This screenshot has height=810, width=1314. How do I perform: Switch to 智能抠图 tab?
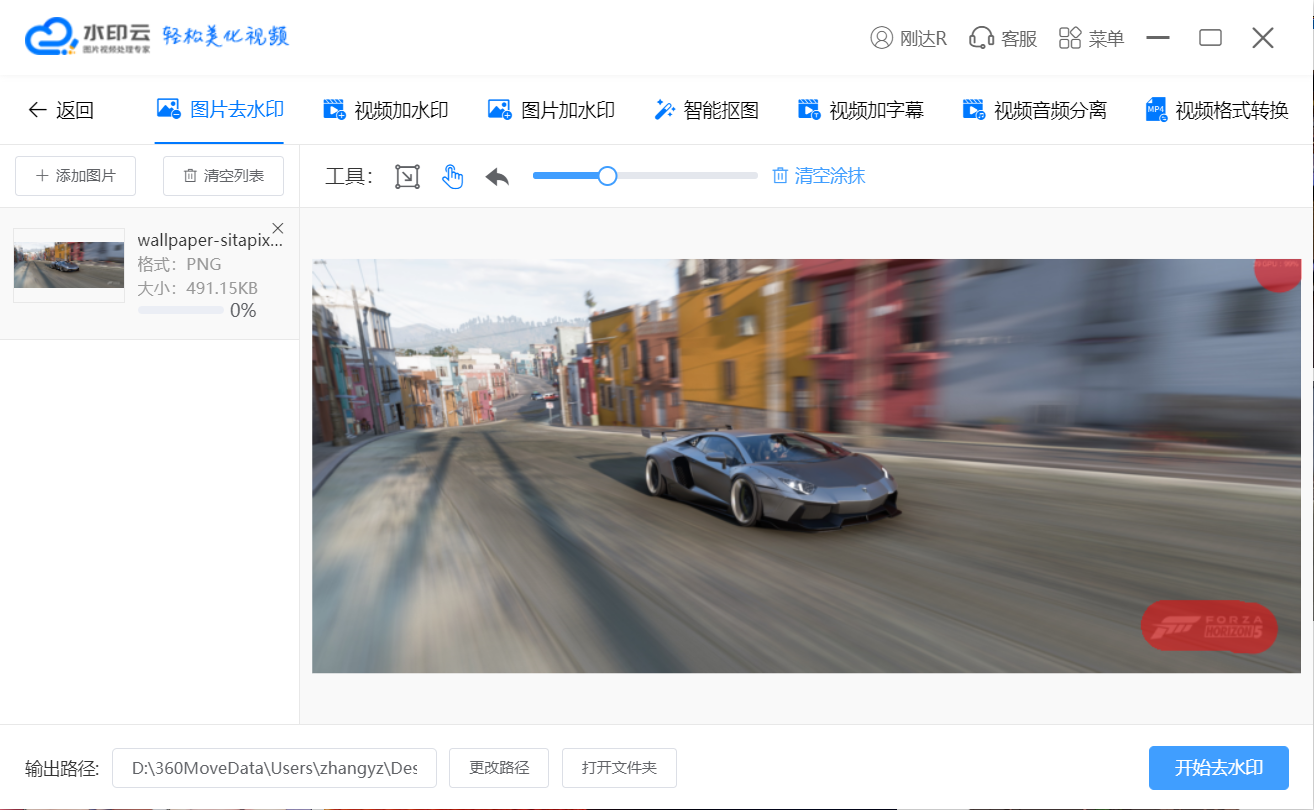706,110
